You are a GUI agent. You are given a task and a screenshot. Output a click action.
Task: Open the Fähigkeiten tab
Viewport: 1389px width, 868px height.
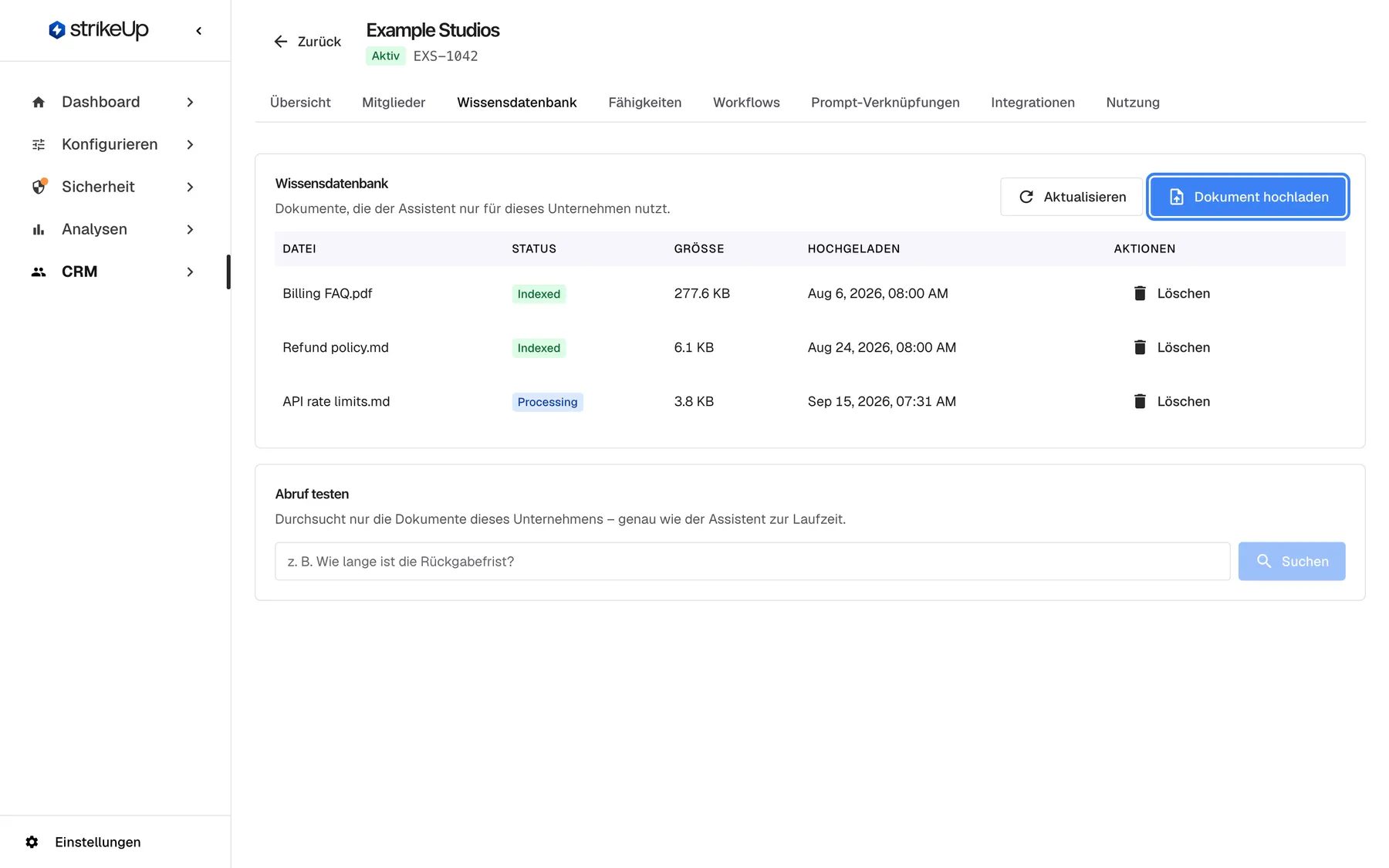[645, 103]
